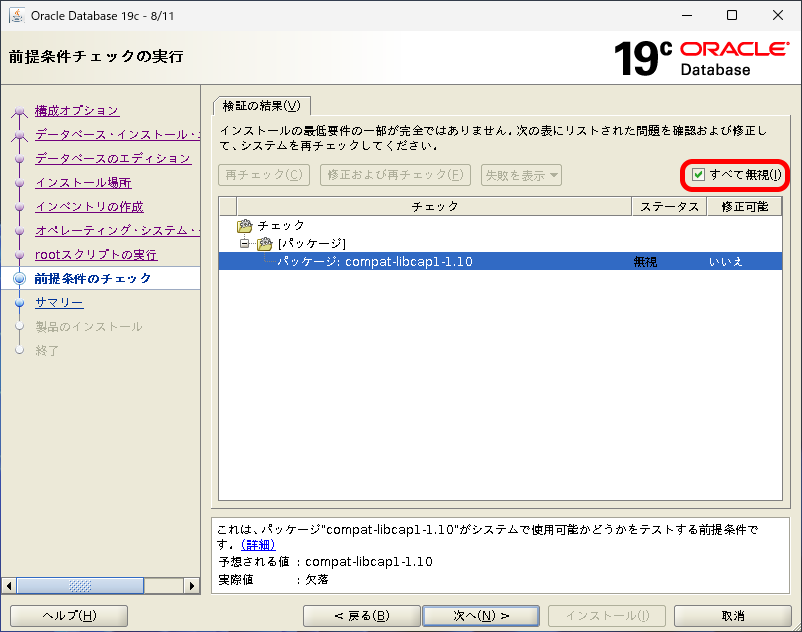Click the Java icon in the title bar
The image size is (802, 632).
click(16, 15)
